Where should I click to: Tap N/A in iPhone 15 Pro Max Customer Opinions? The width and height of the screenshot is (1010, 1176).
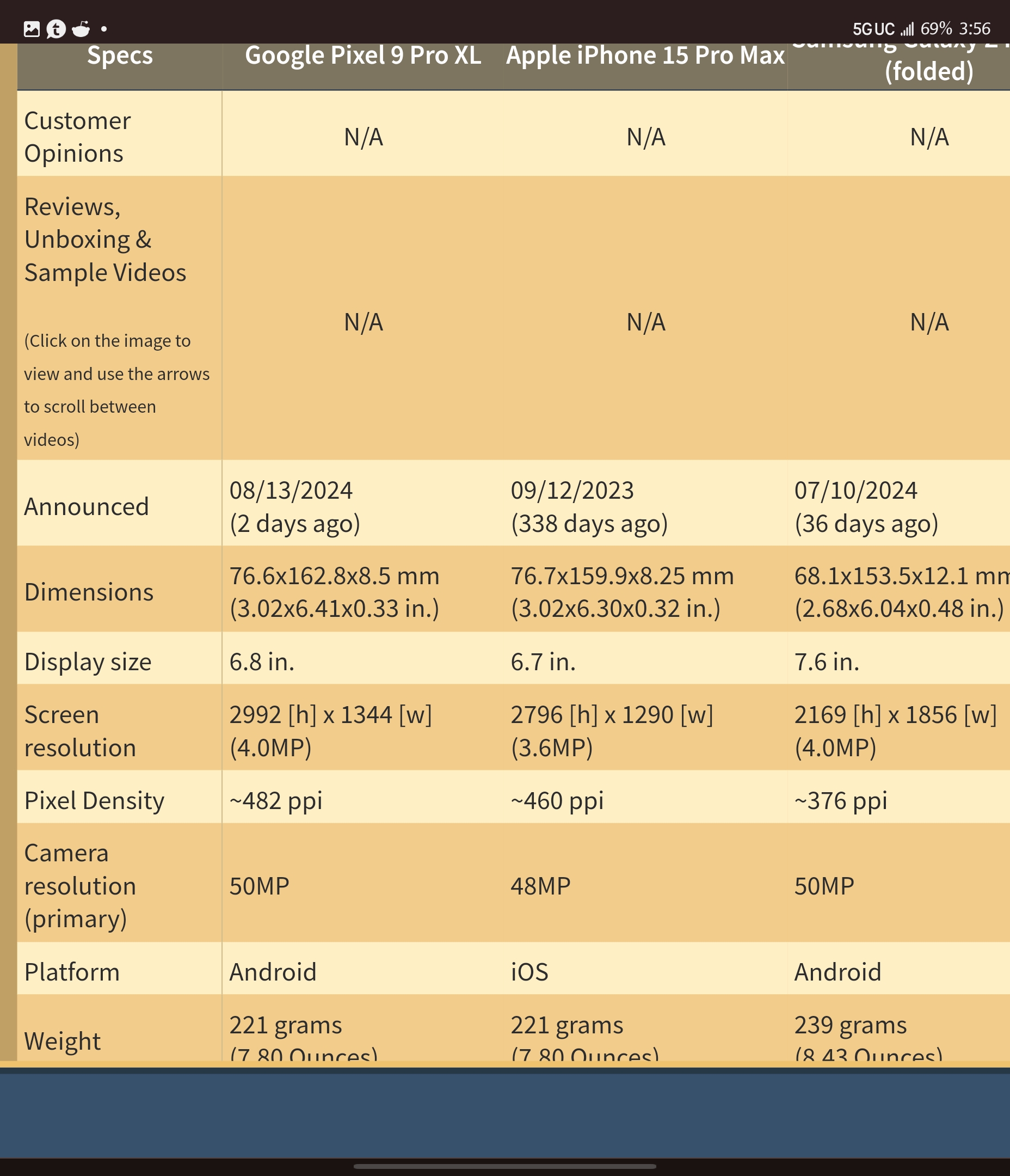pyautogui.click(x=646, y=137)
